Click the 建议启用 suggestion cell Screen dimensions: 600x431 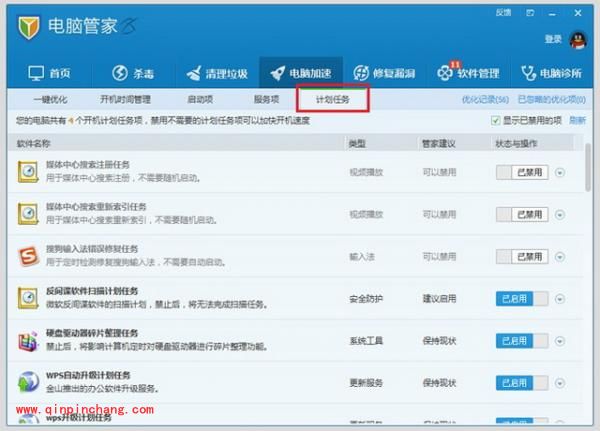tap(439, 299)
